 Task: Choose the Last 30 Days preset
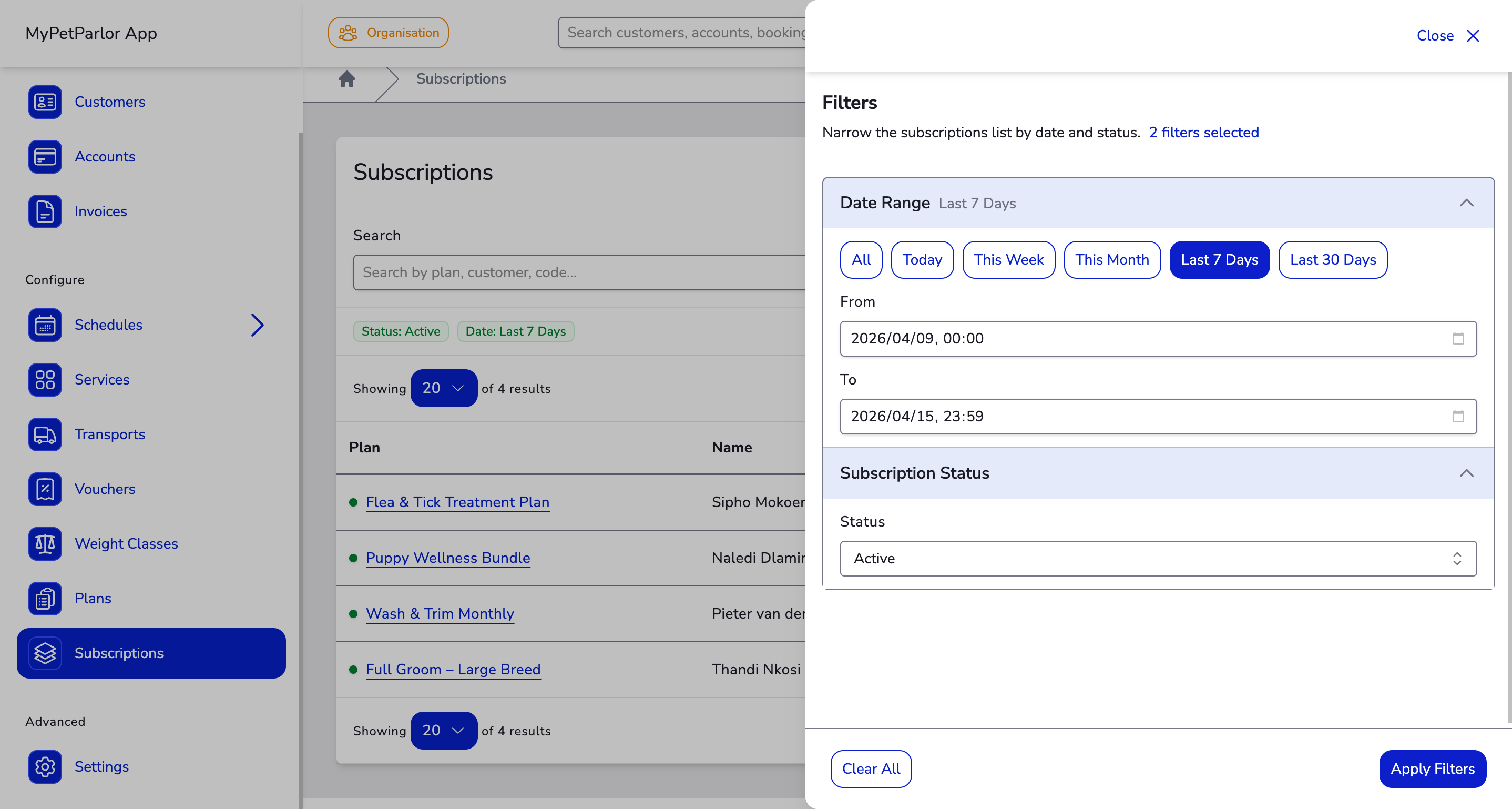(x=1332, y=260)
